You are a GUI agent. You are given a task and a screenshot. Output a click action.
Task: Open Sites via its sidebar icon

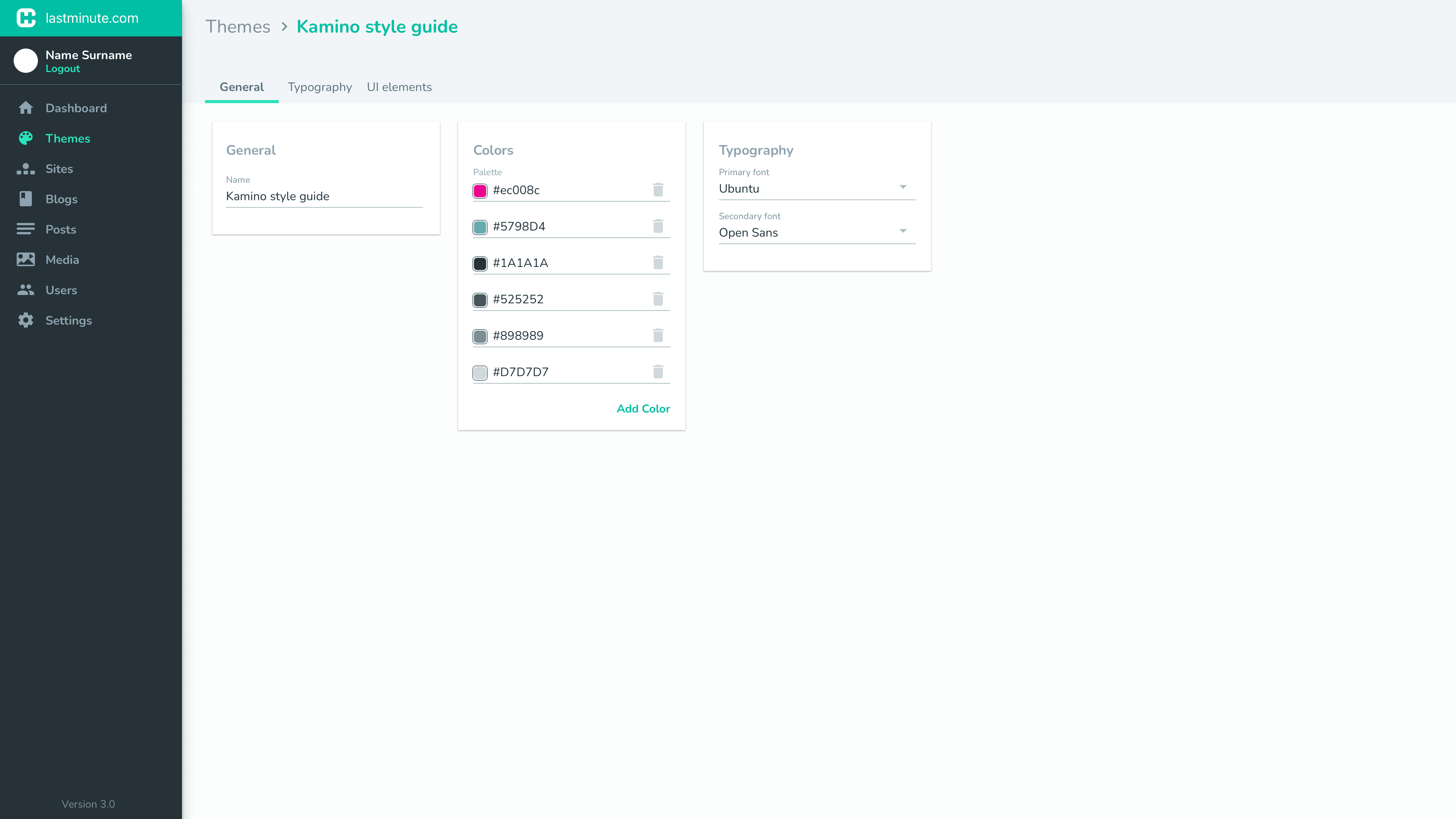pos(25,169)
